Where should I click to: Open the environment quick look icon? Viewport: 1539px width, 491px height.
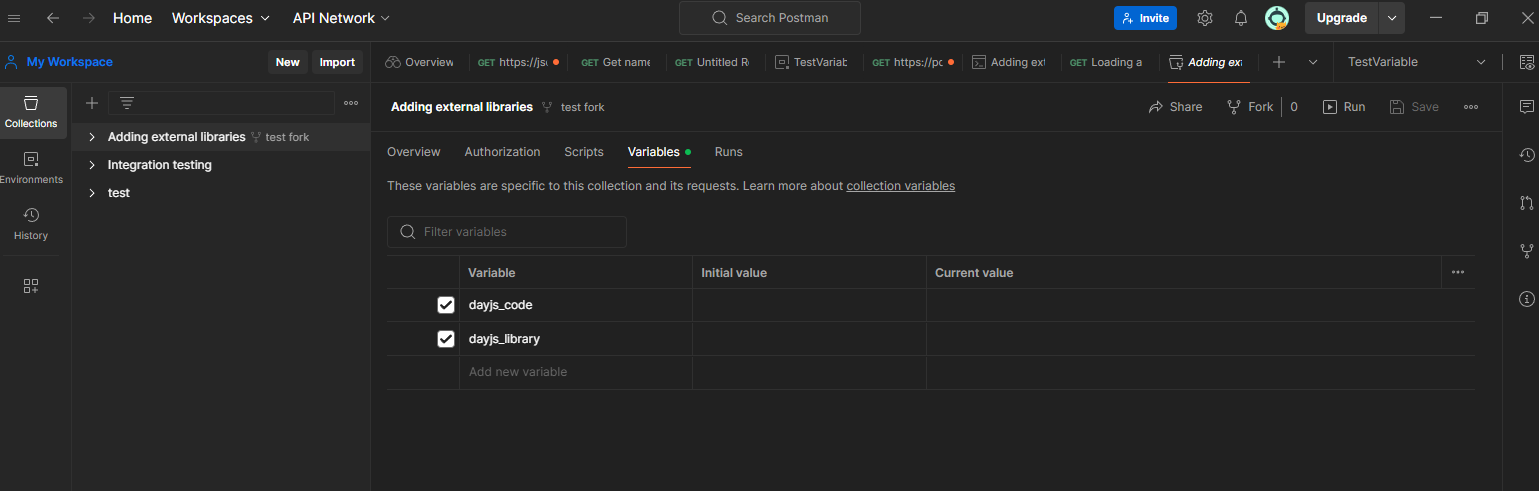tap(1526, 62)
